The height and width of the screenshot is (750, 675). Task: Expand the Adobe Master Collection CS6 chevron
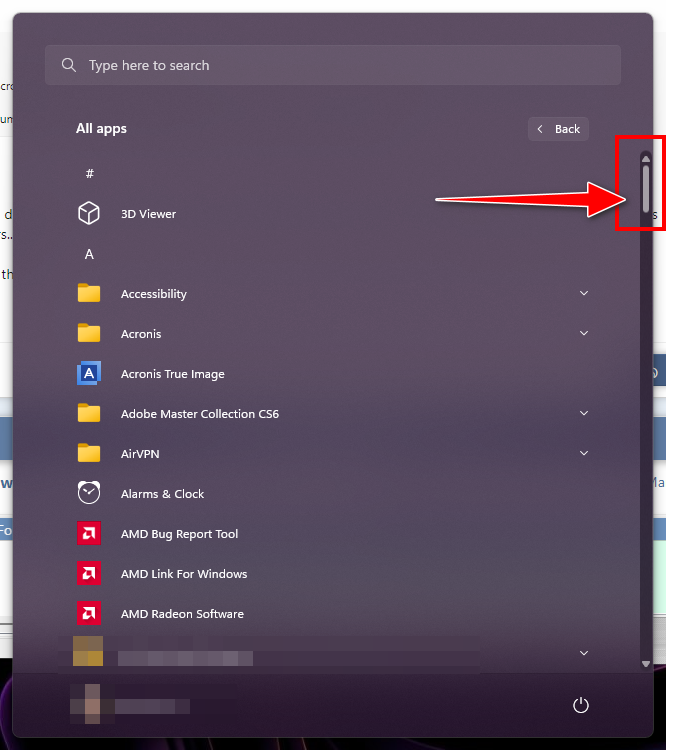click(584, 413)
